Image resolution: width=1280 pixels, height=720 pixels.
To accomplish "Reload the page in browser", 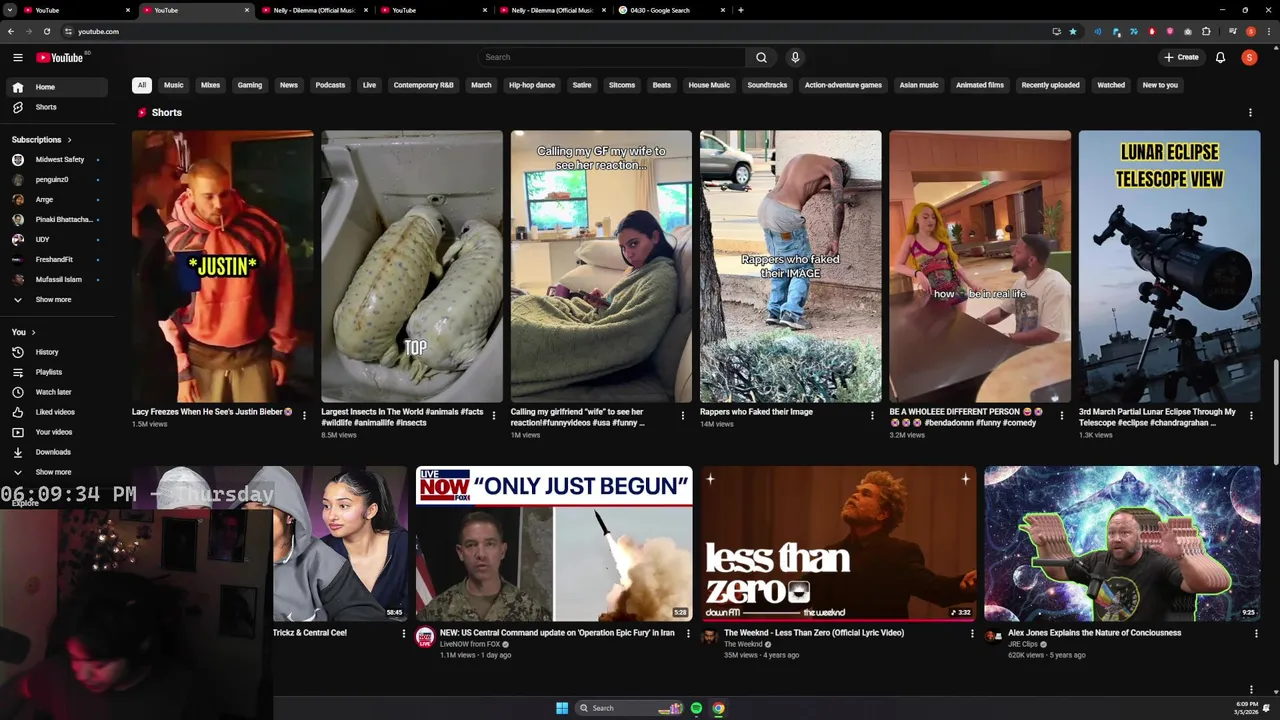I will tap(46, 31).
